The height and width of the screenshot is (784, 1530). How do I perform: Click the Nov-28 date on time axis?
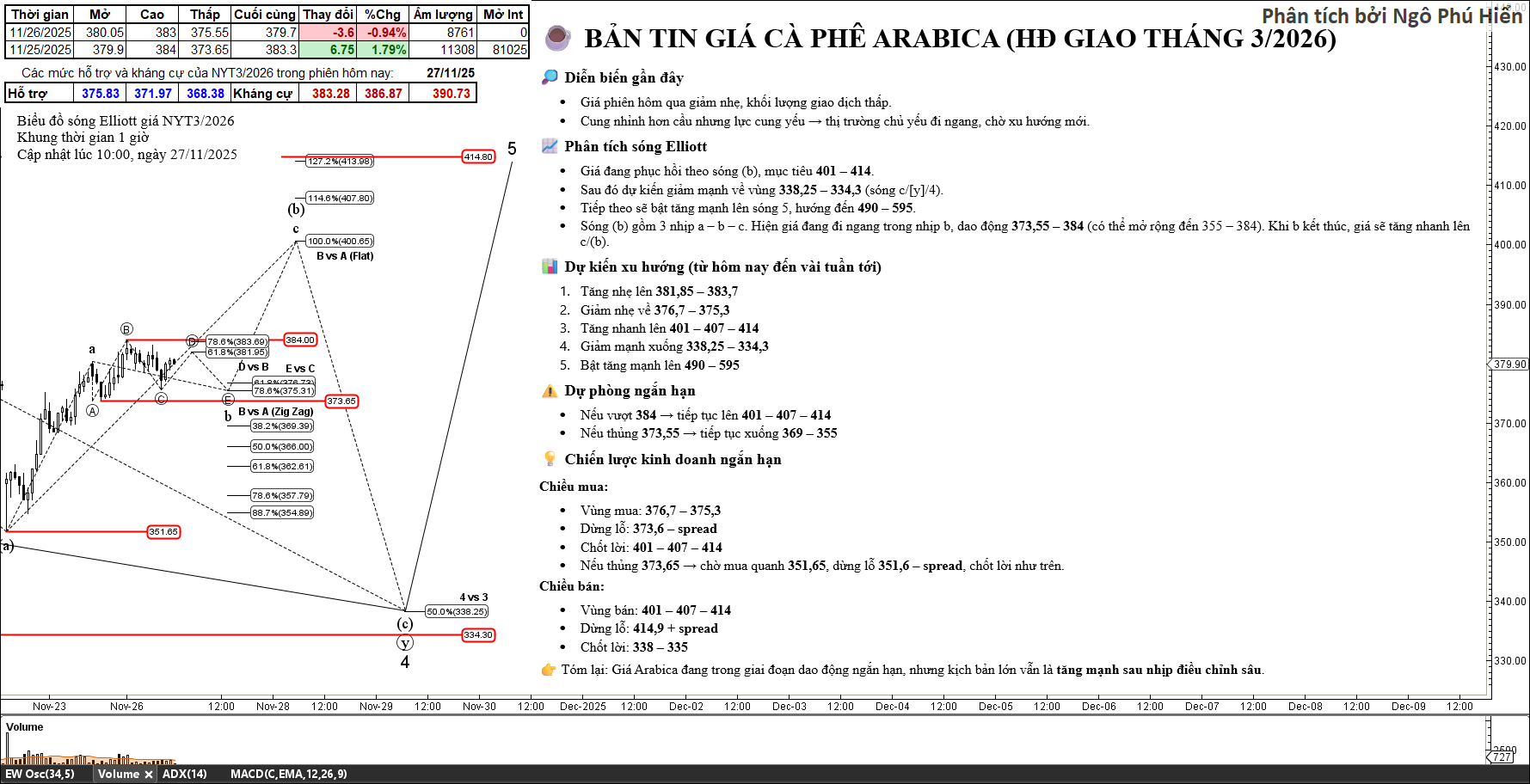coord(273,707)
